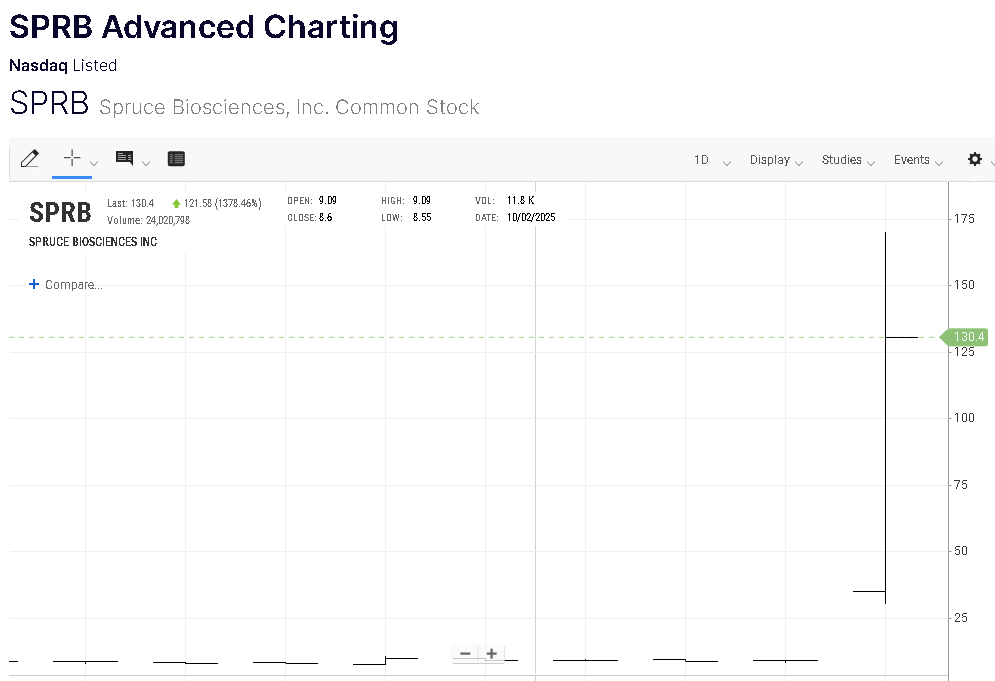This screenshot has width=995, height=681.
Task: Expand the annotation tool dropdown arrow
Action: point(146,163)
